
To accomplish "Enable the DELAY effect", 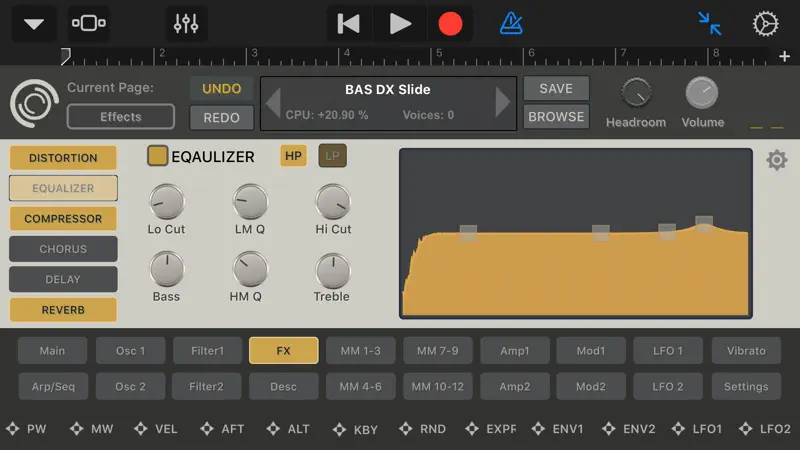I will [63, 280].
